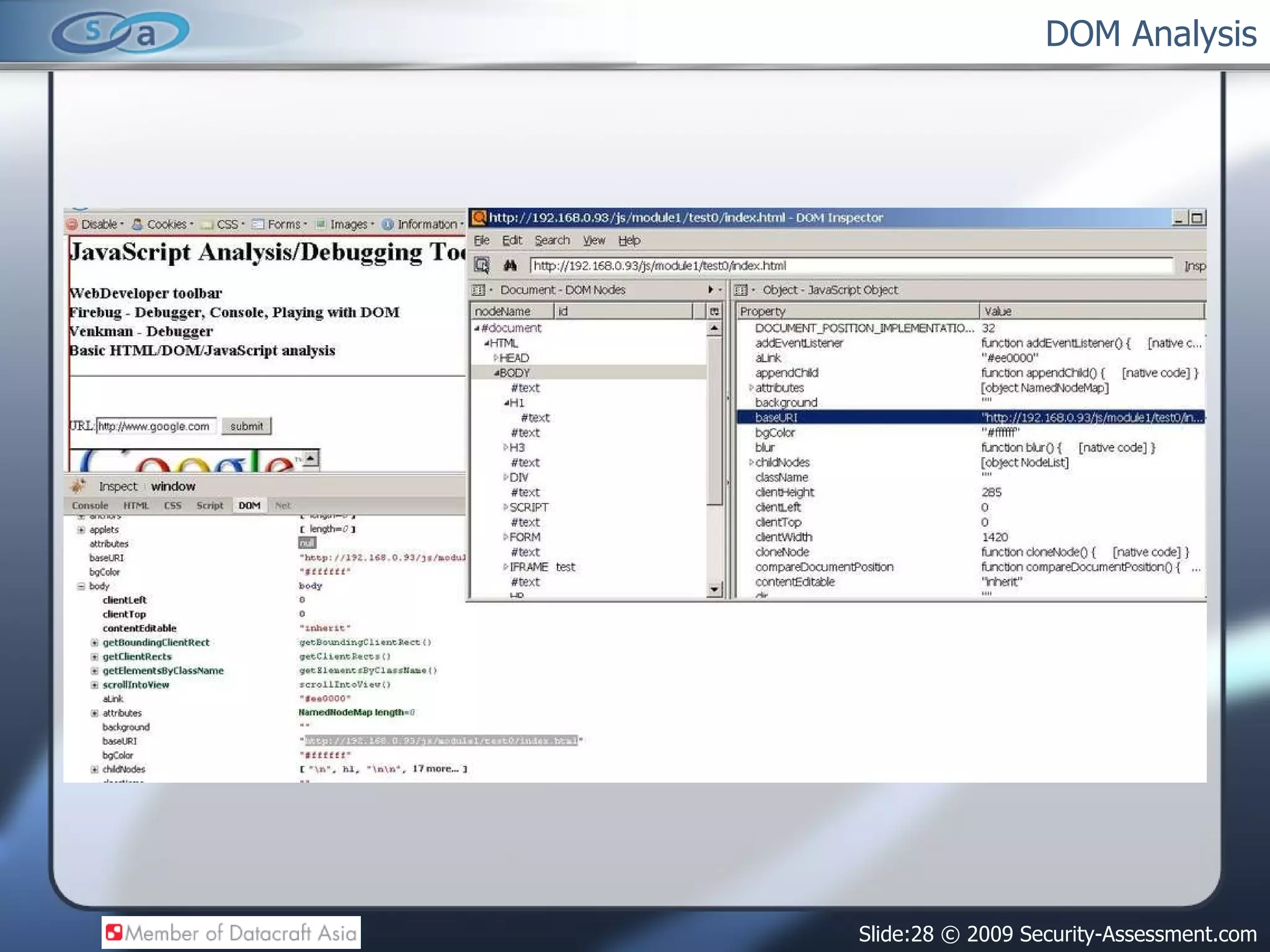The width and height of the screenshot is (1270, 952).
Task: Collapse the HTML node in DOM tree
Action: pyautogui.click(x=487, y=343)
